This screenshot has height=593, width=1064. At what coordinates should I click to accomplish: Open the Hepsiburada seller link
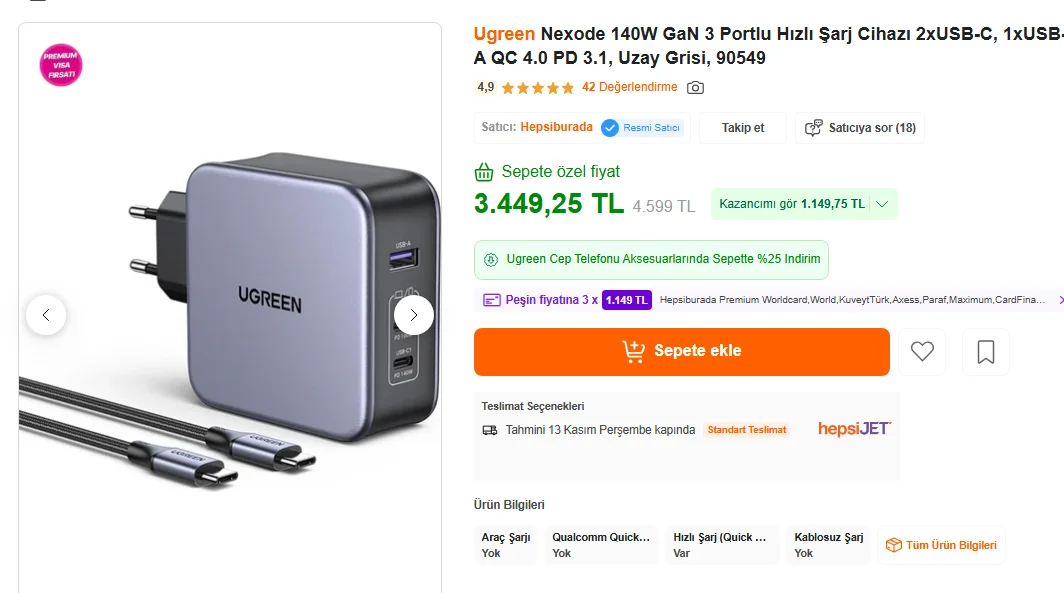coord(556,127)
